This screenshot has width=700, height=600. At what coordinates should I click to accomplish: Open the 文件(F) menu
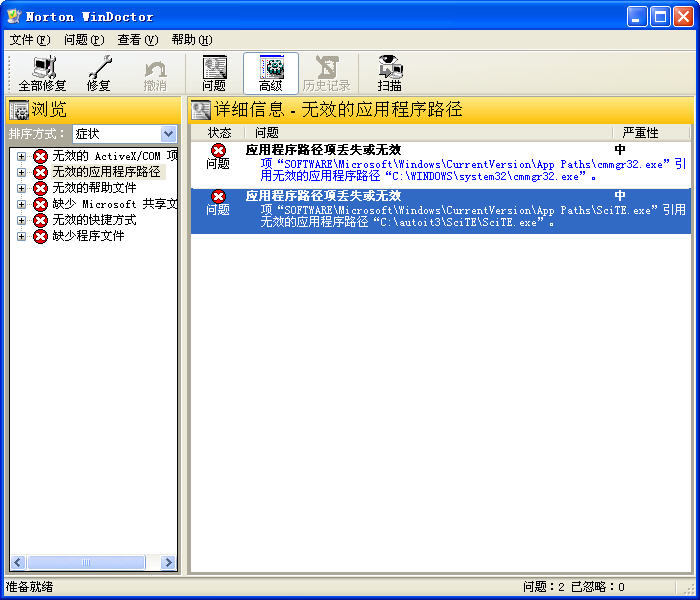pyautogui.click(x=29, y=40)
